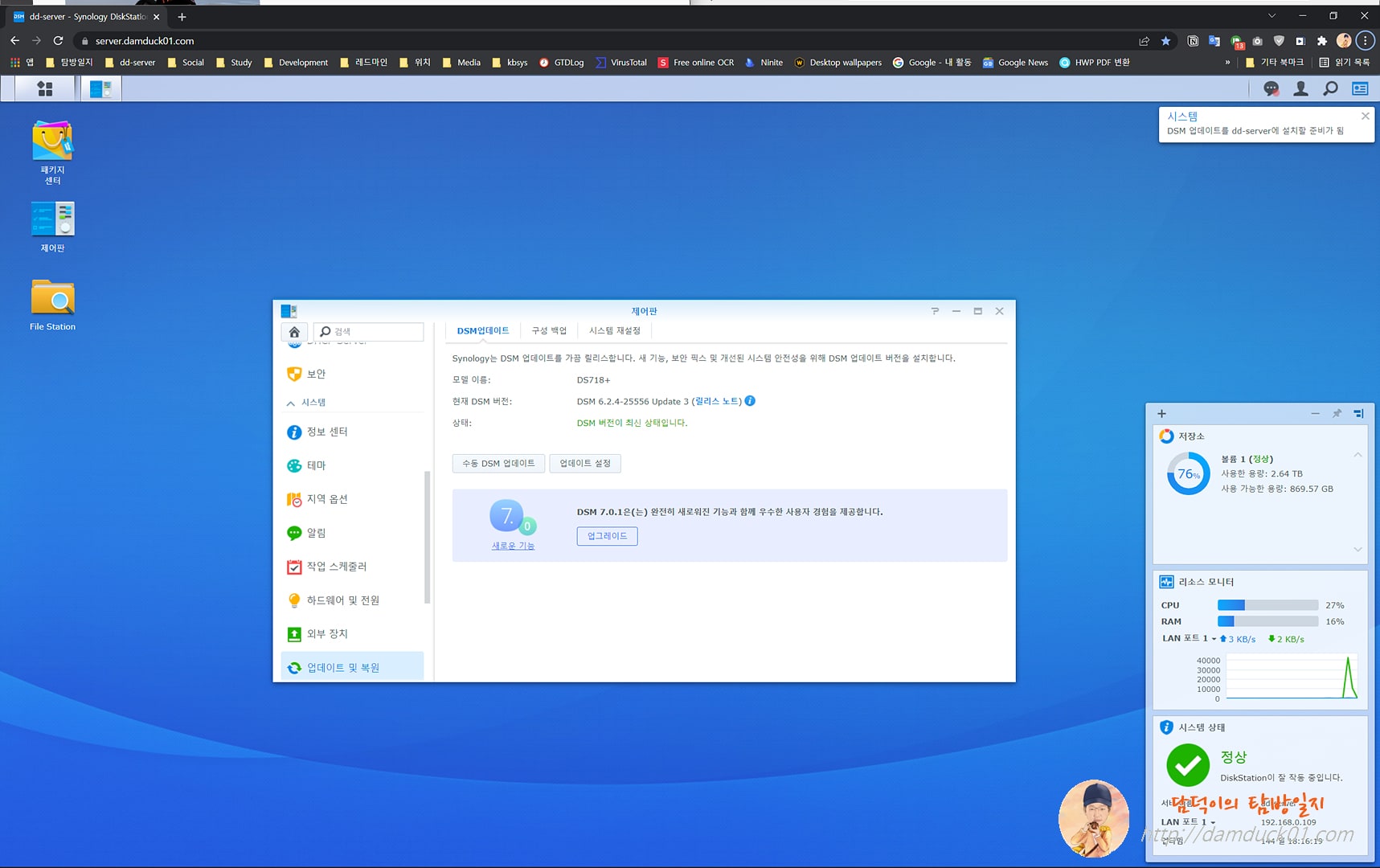This screenshot has height=868, width=1380.
Task: Open Google News bookmark
Action: pos(1015,62)
